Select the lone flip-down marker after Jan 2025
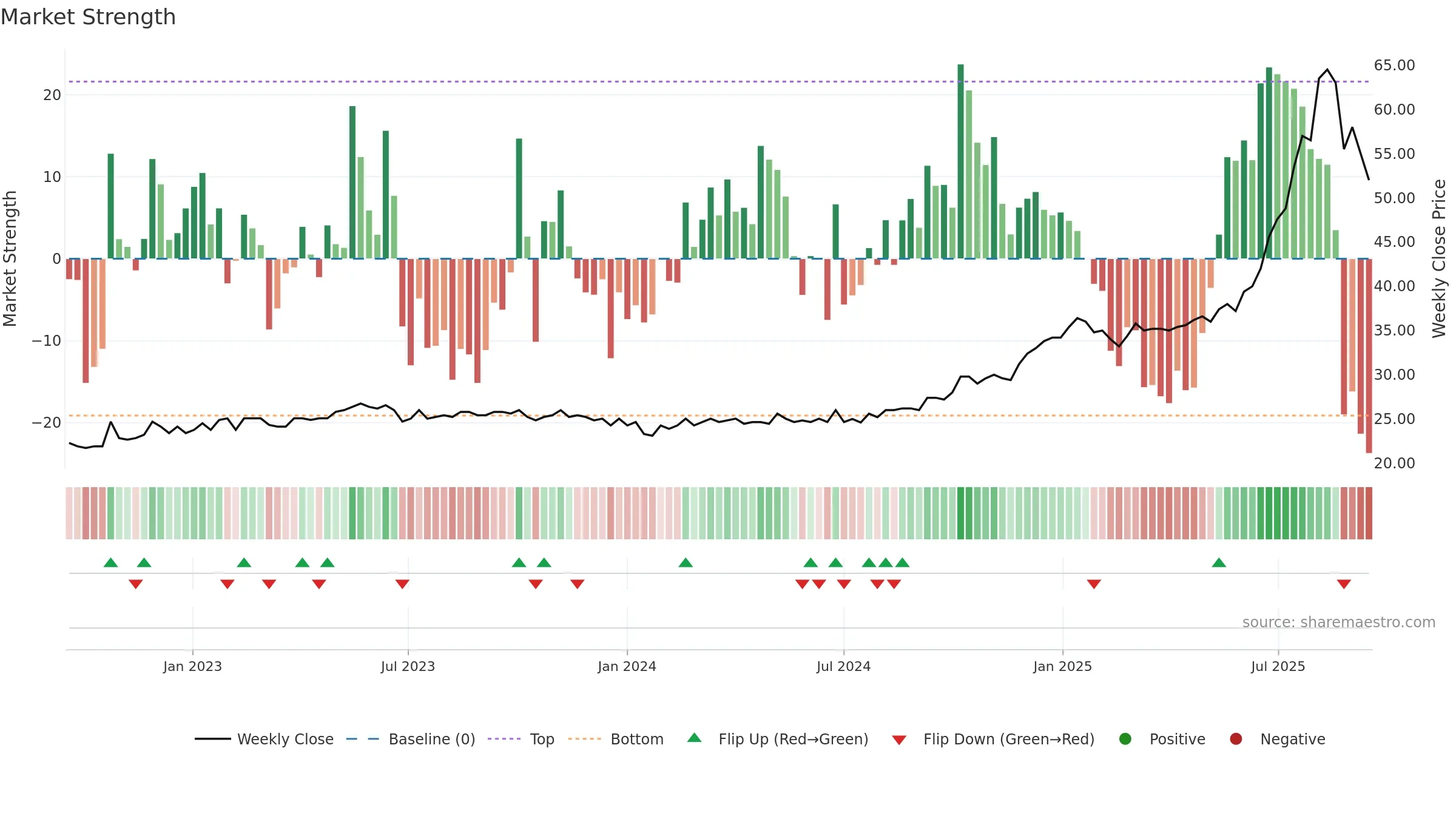Image resolution: width=1456 pixels, height=819 pixels. (x=1094, y=584)
